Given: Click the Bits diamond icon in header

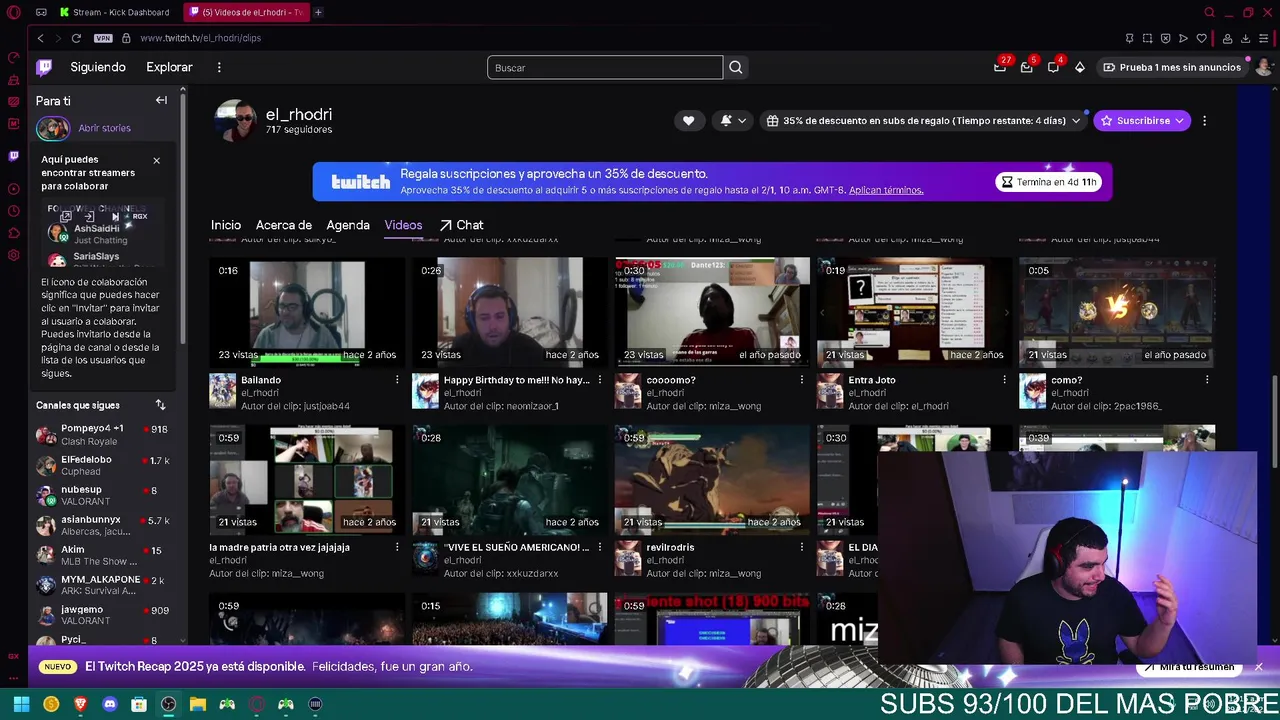Looking at the screenshot, I should 1080,67.
